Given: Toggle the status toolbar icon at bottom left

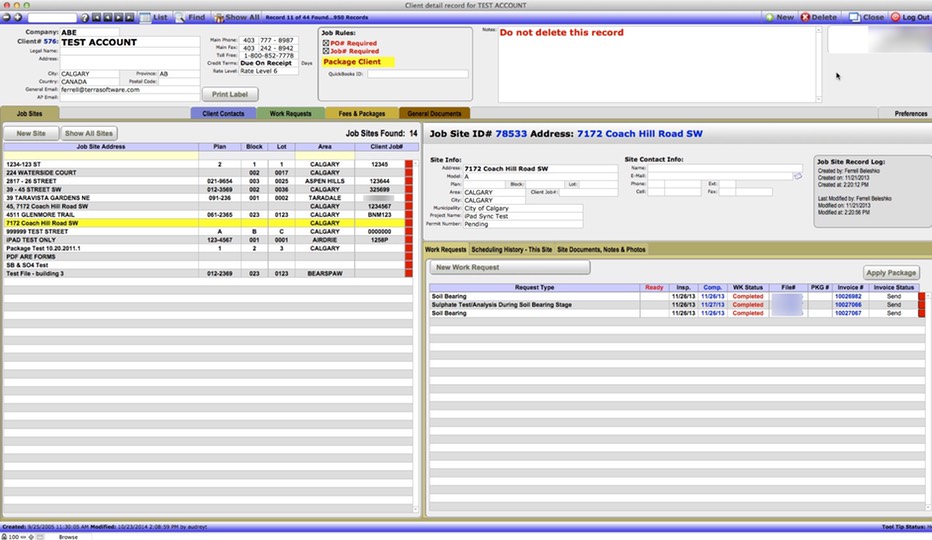Looking at the screenshot, I should pos(40,536).
